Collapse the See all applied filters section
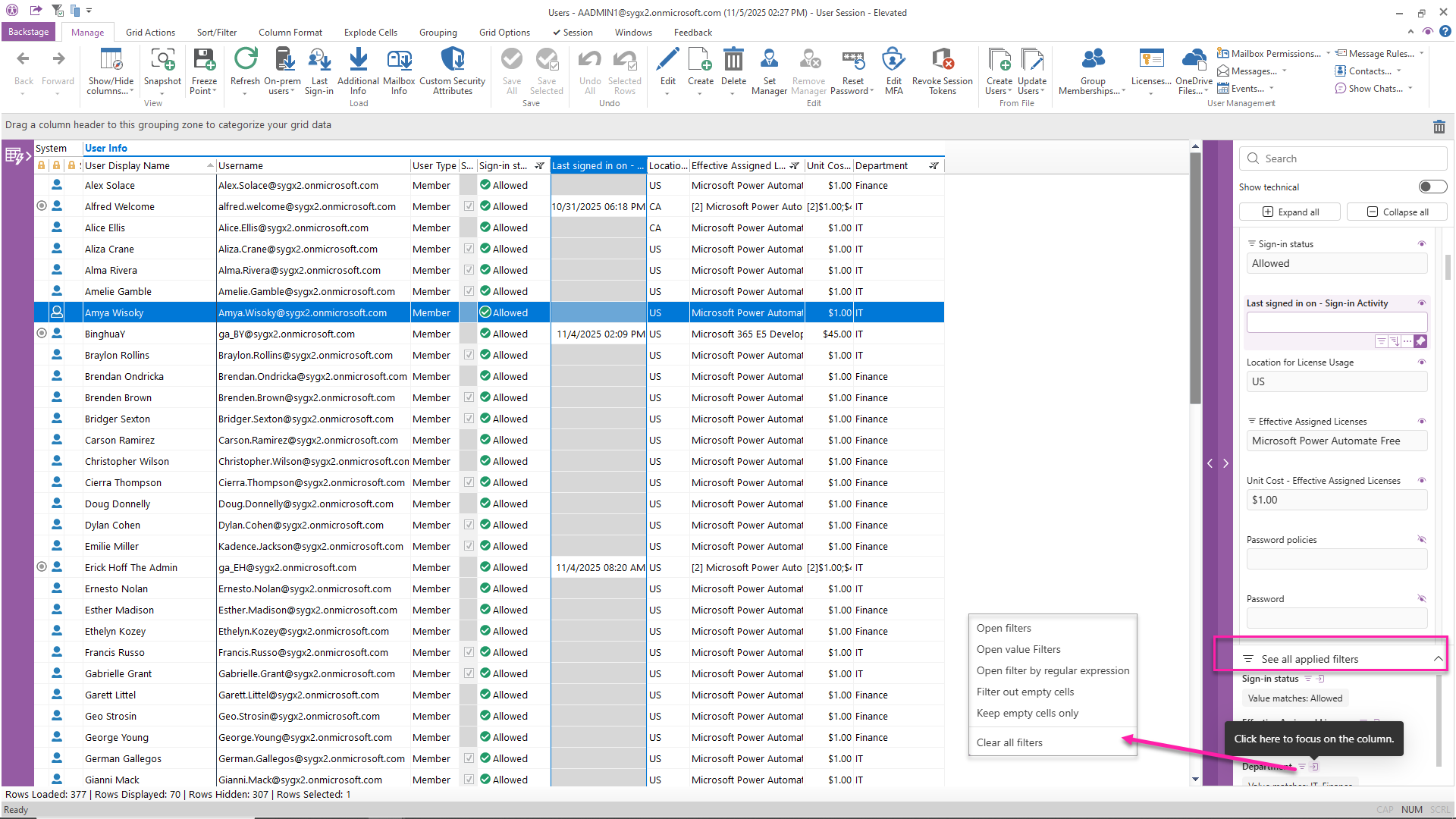Viewport: 1456px width, 819px height. click(1438, 659)
